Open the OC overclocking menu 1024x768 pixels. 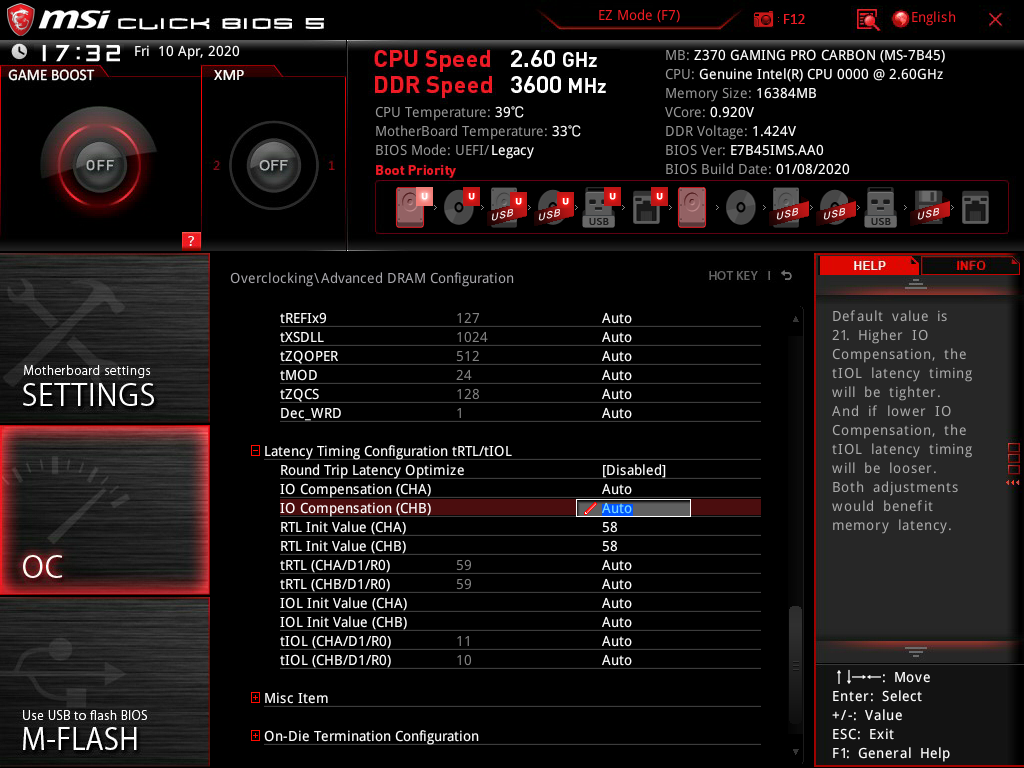coord(104,510)
